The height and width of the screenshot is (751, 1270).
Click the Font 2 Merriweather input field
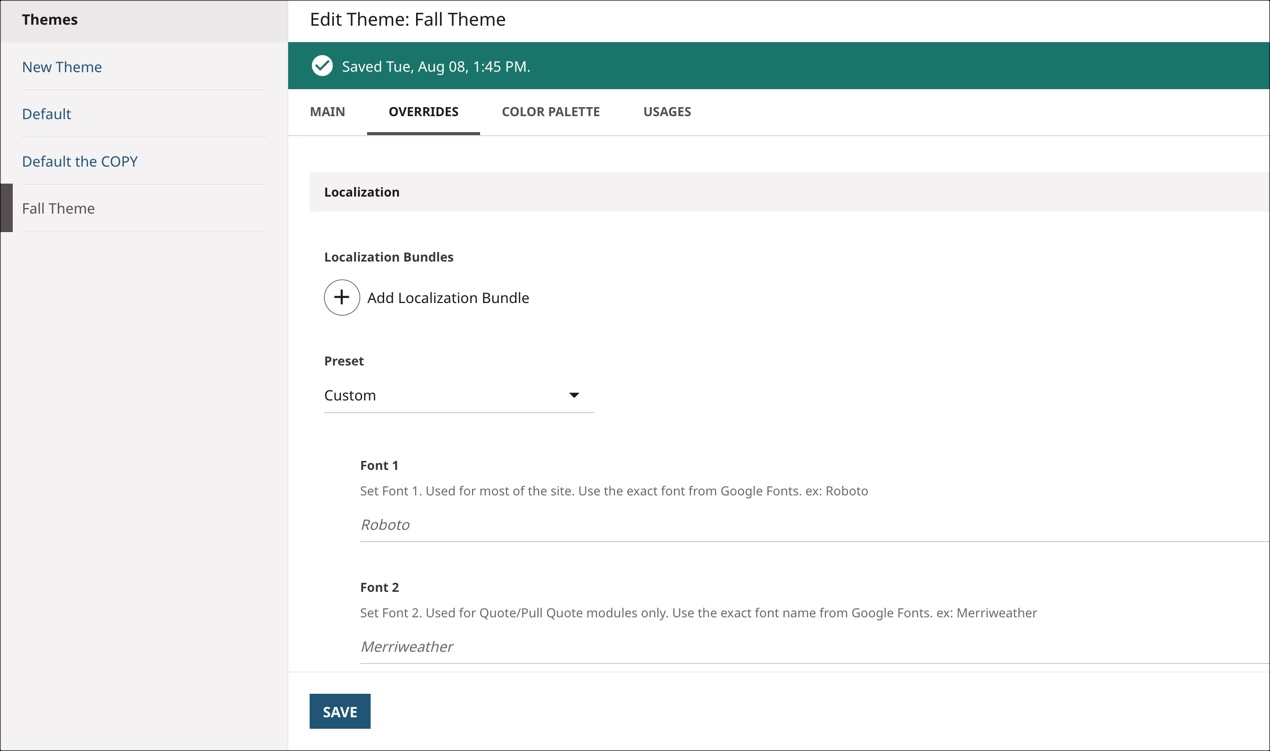click(x=814, y=646)
